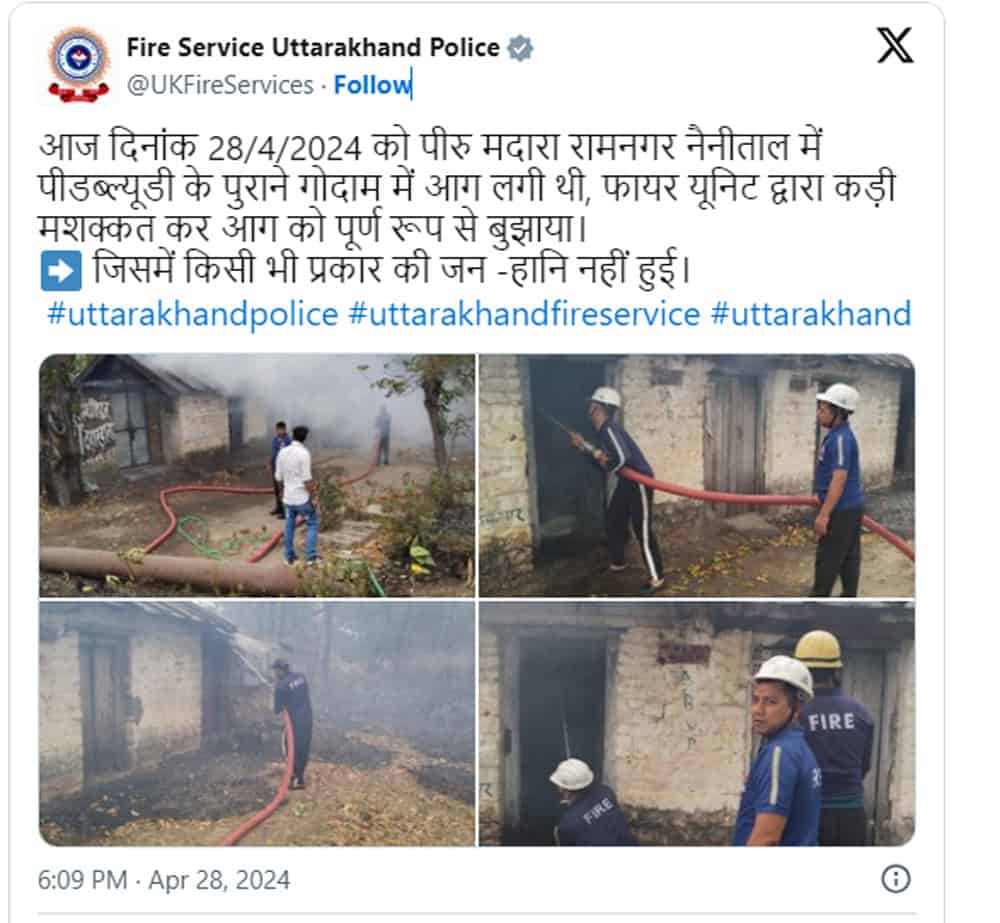View photo of firefighters holding red hose
Viewport: 1000px width, 923px height.
click(696, 475)
